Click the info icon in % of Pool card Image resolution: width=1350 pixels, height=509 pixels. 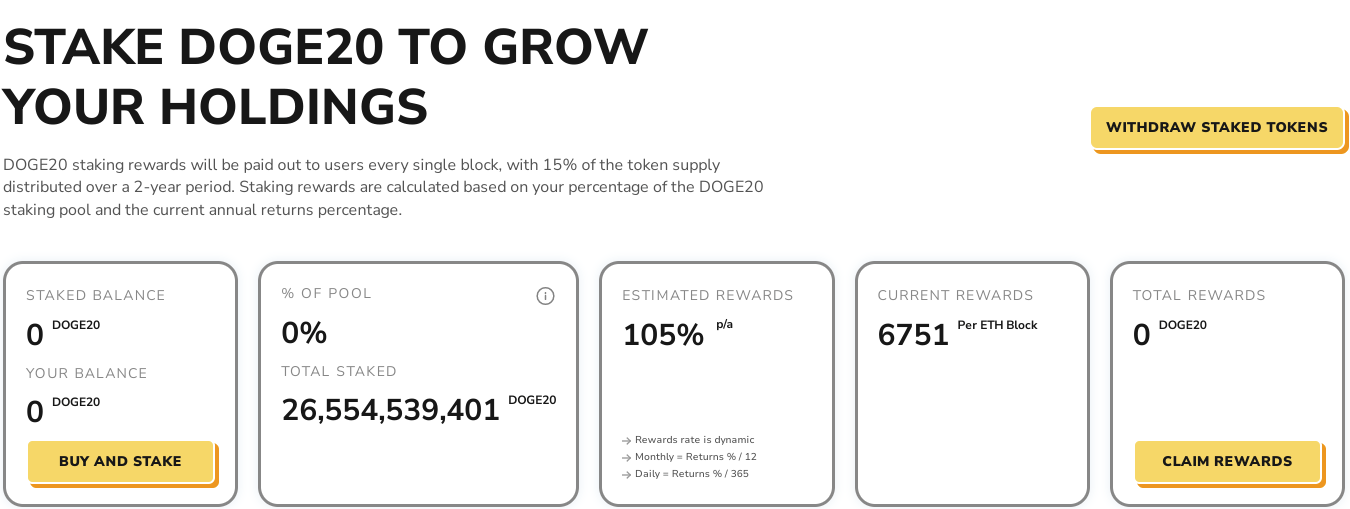pos(545,296)
